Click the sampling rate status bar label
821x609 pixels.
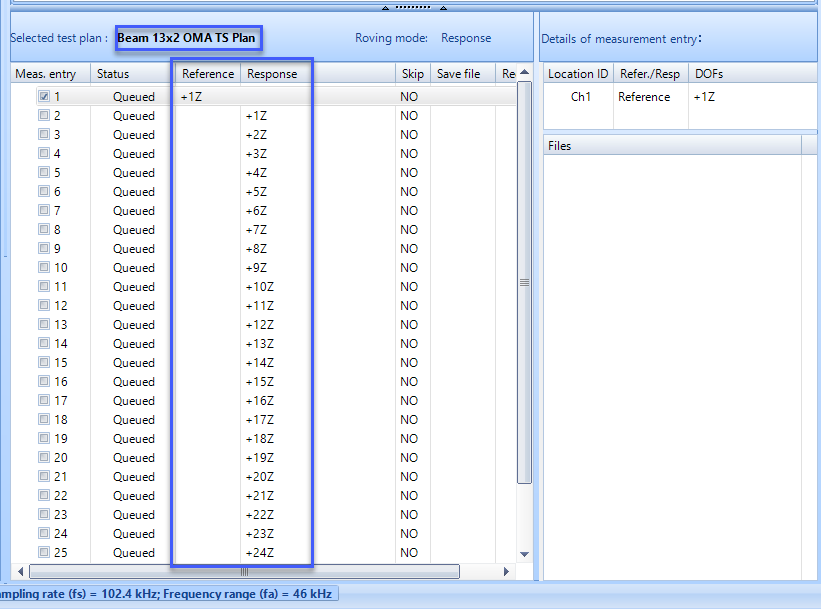point(168,594)
